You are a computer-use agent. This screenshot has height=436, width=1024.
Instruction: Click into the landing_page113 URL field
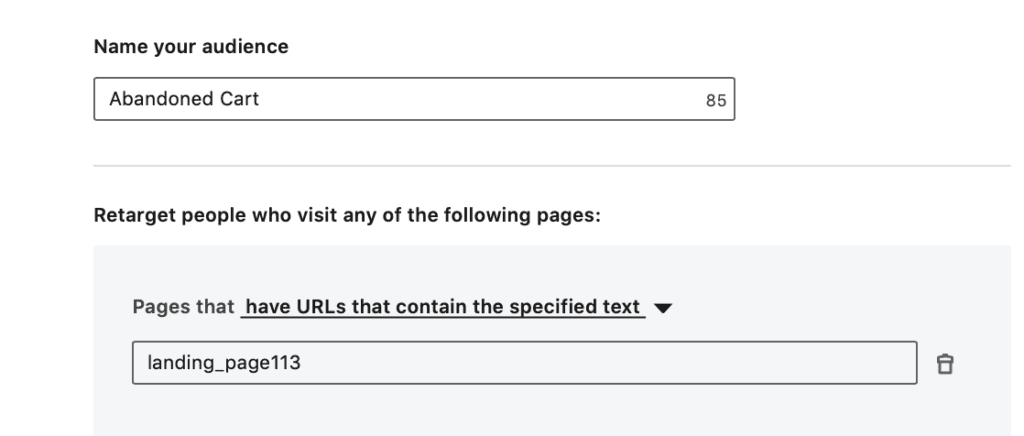524,363
